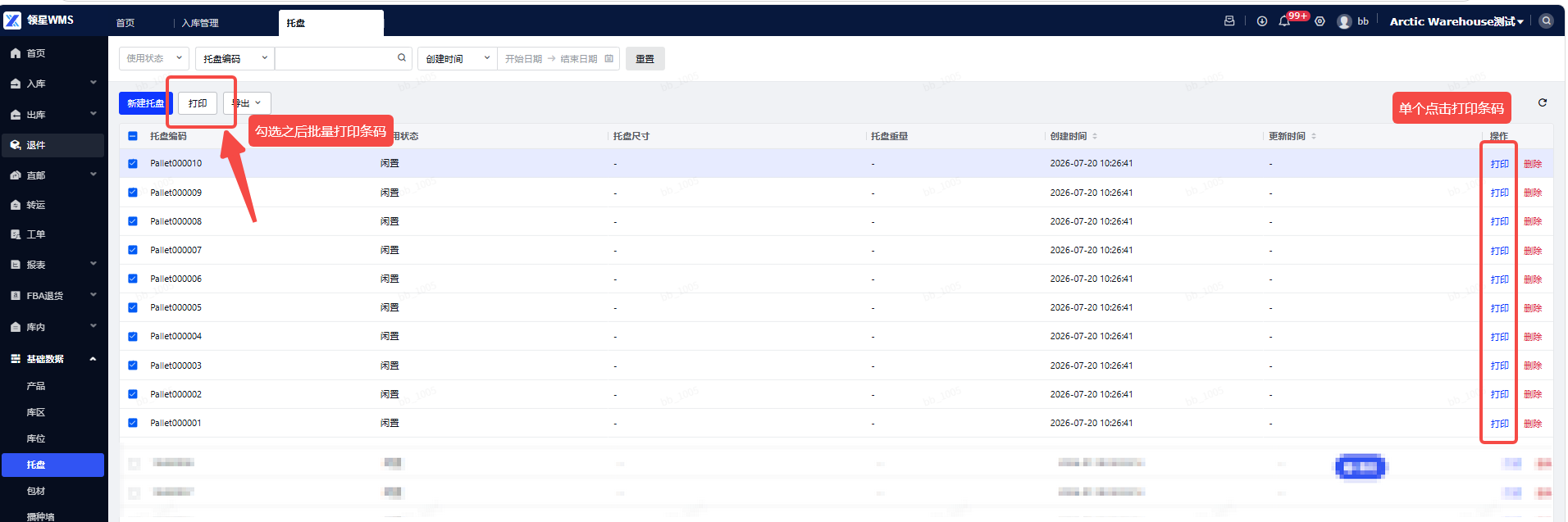Open 产品 under 基础数据 menu
Viewport: 1568px width, 522px height.
click(x=36, y=386)
